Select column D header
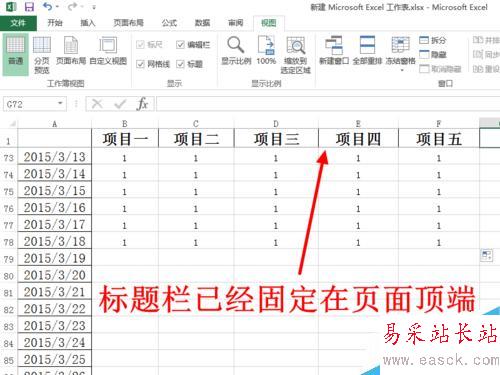Screen dimensions: 500x375 (x=276, y=124)
